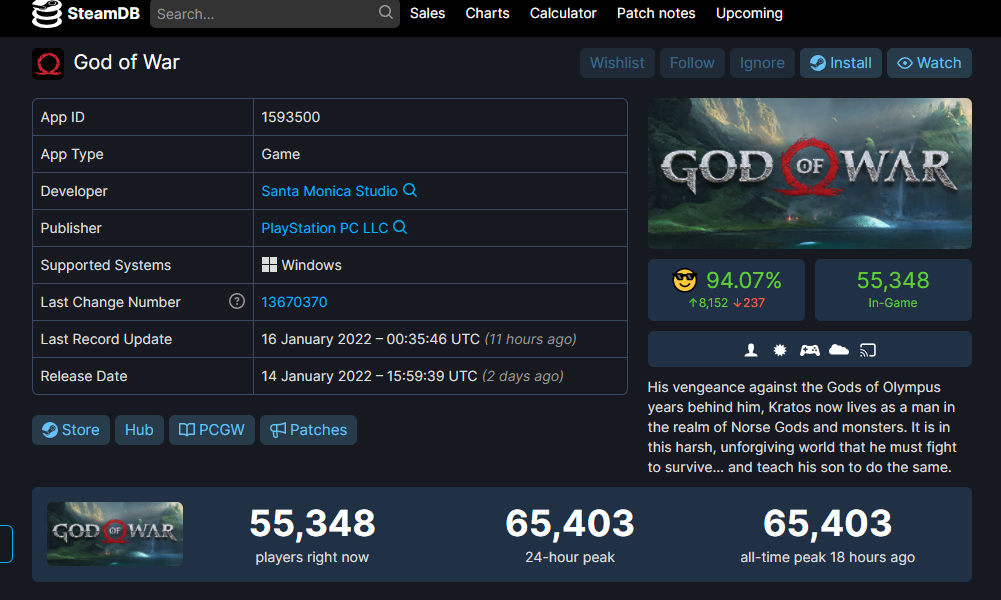Open the Calculator menu item
Image resolution: width=1001 pixels, height=600 pixels.
(563, 13)
